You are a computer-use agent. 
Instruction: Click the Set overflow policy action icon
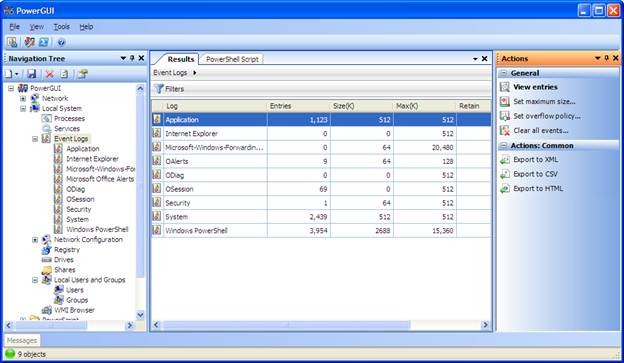pos(505,116)
